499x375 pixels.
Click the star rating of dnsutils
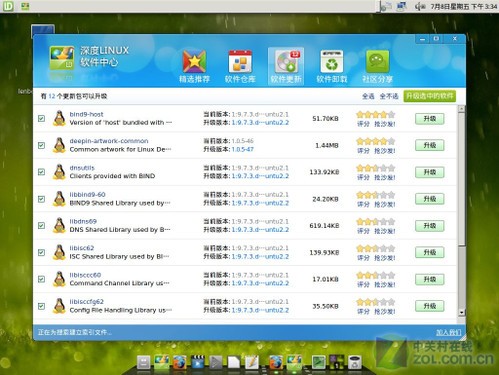click(376, 168)
